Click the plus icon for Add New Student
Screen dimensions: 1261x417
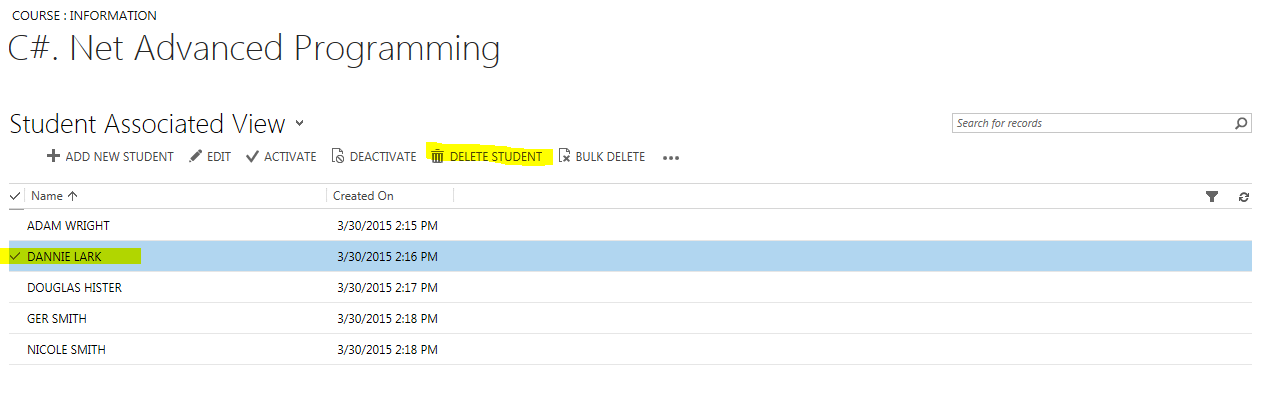[x=53, y=157]
